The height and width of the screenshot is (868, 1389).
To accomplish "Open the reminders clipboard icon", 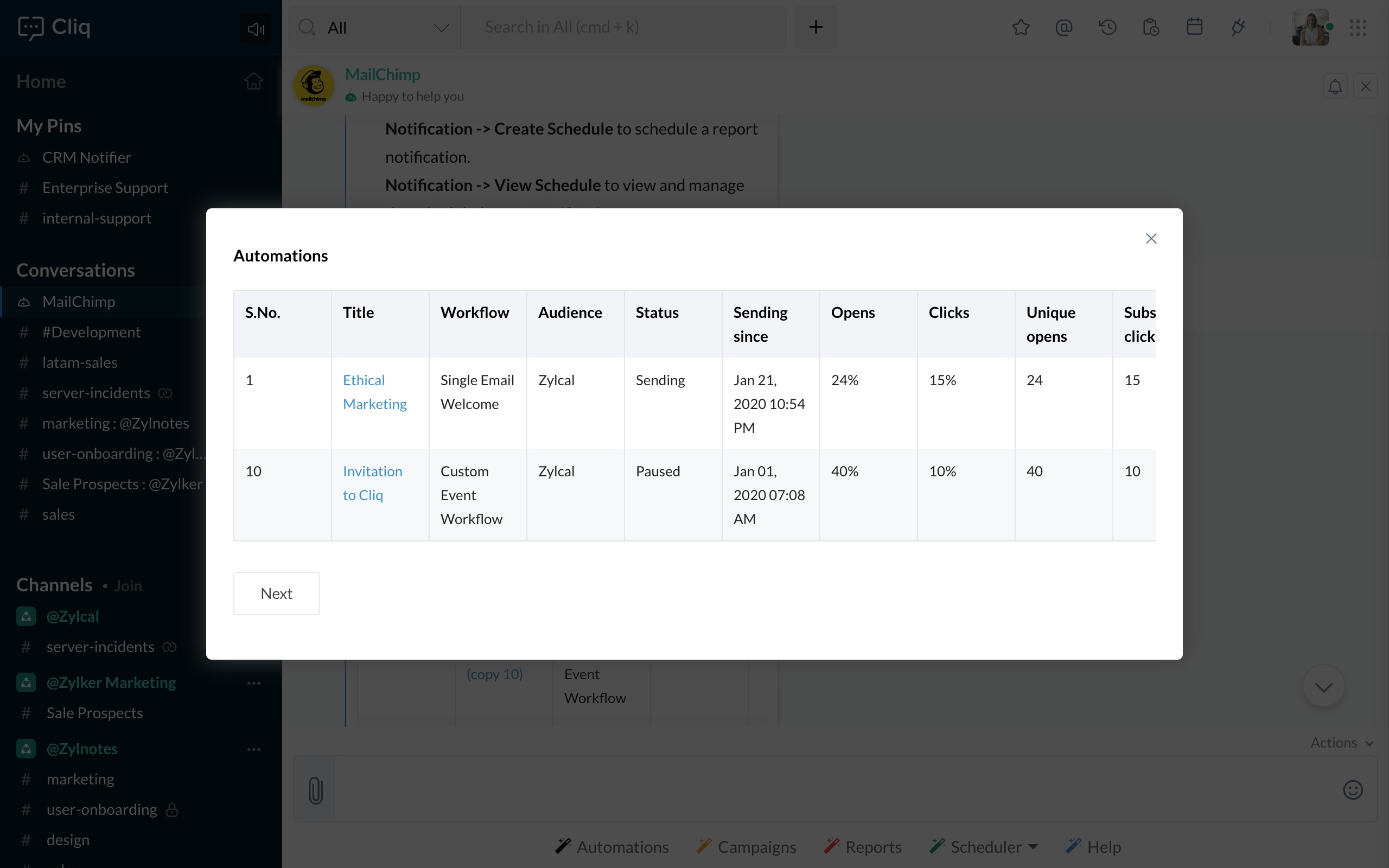I will pos(1151,27).
